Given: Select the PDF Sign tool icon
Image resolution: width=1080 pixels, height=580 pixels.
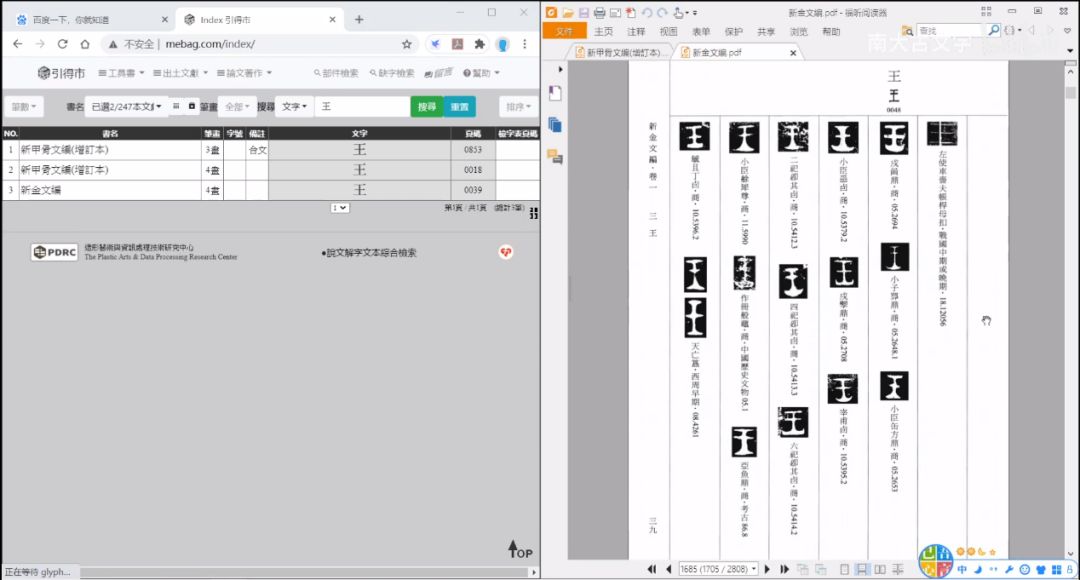Looking at the screenshot, I should [679, 12].
